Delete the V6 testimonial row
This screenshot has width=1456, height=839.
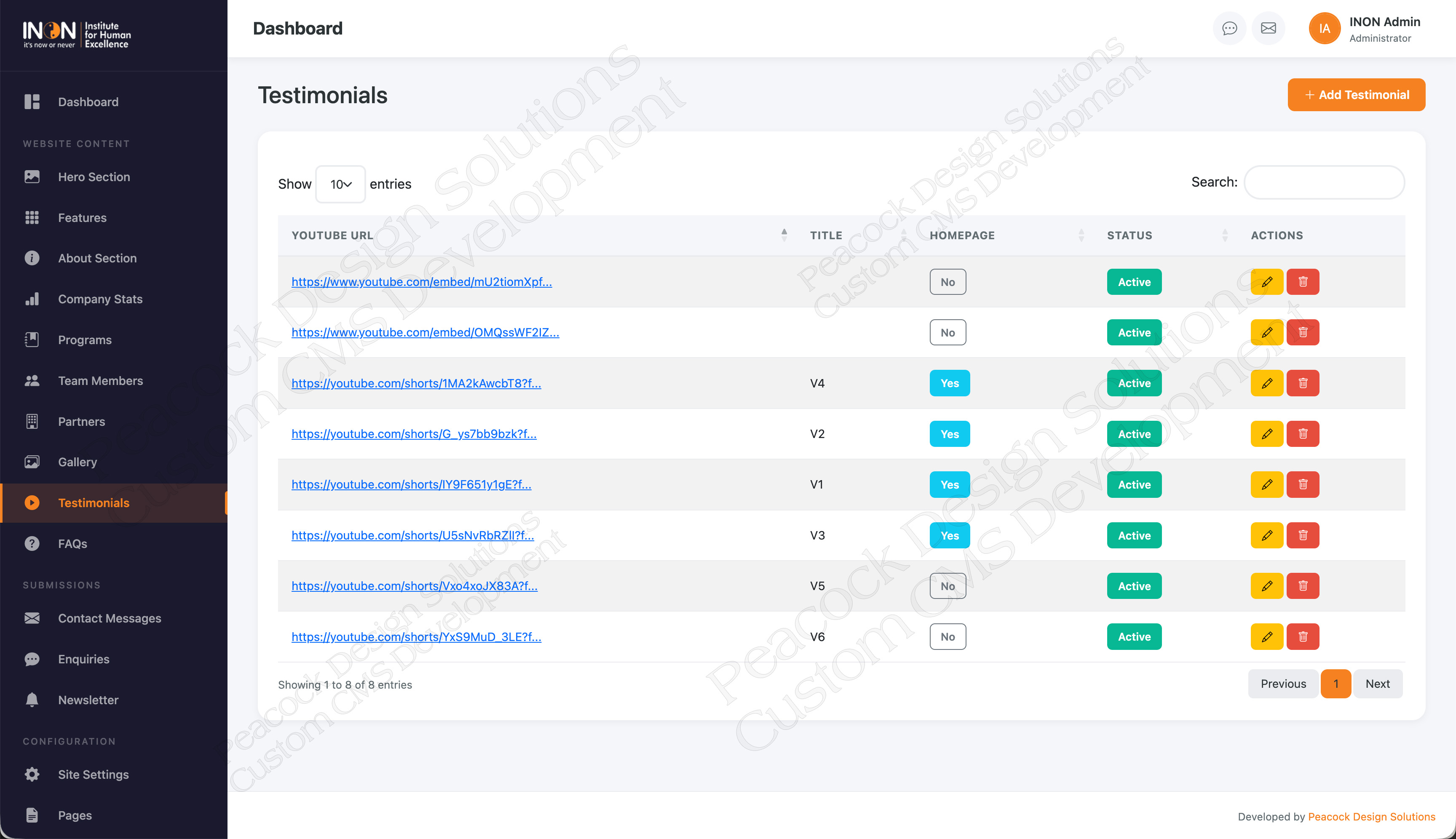click(x=1303, y=637)
